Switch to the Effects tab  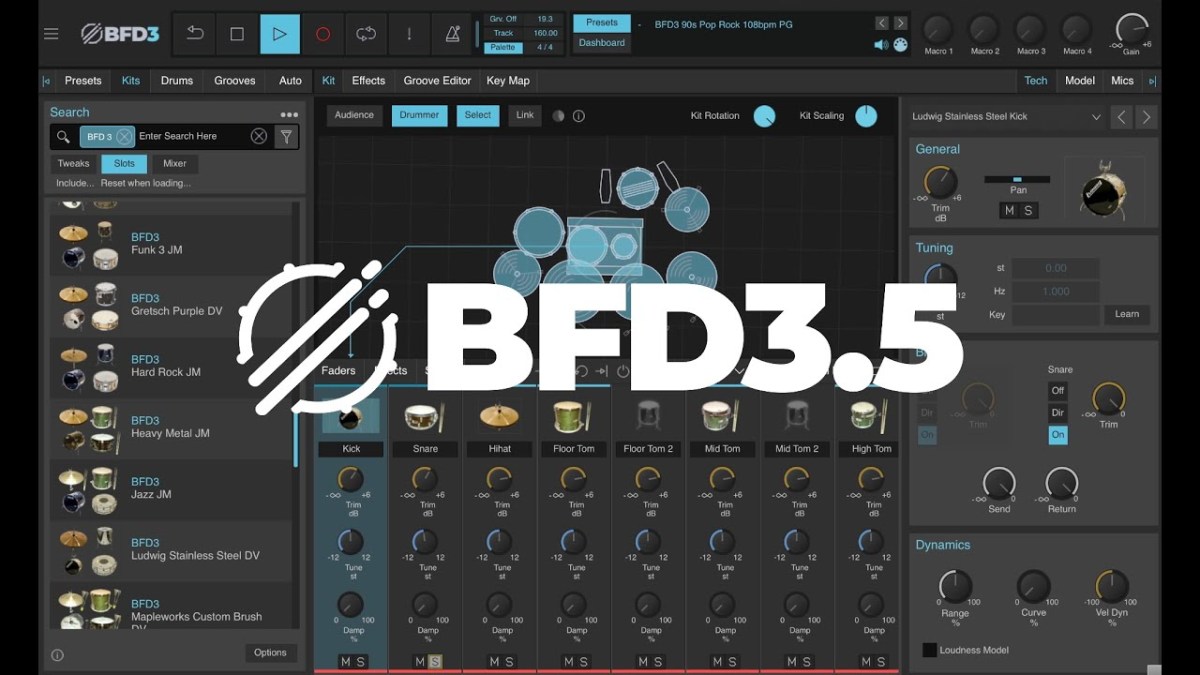(x=367, y=80)
